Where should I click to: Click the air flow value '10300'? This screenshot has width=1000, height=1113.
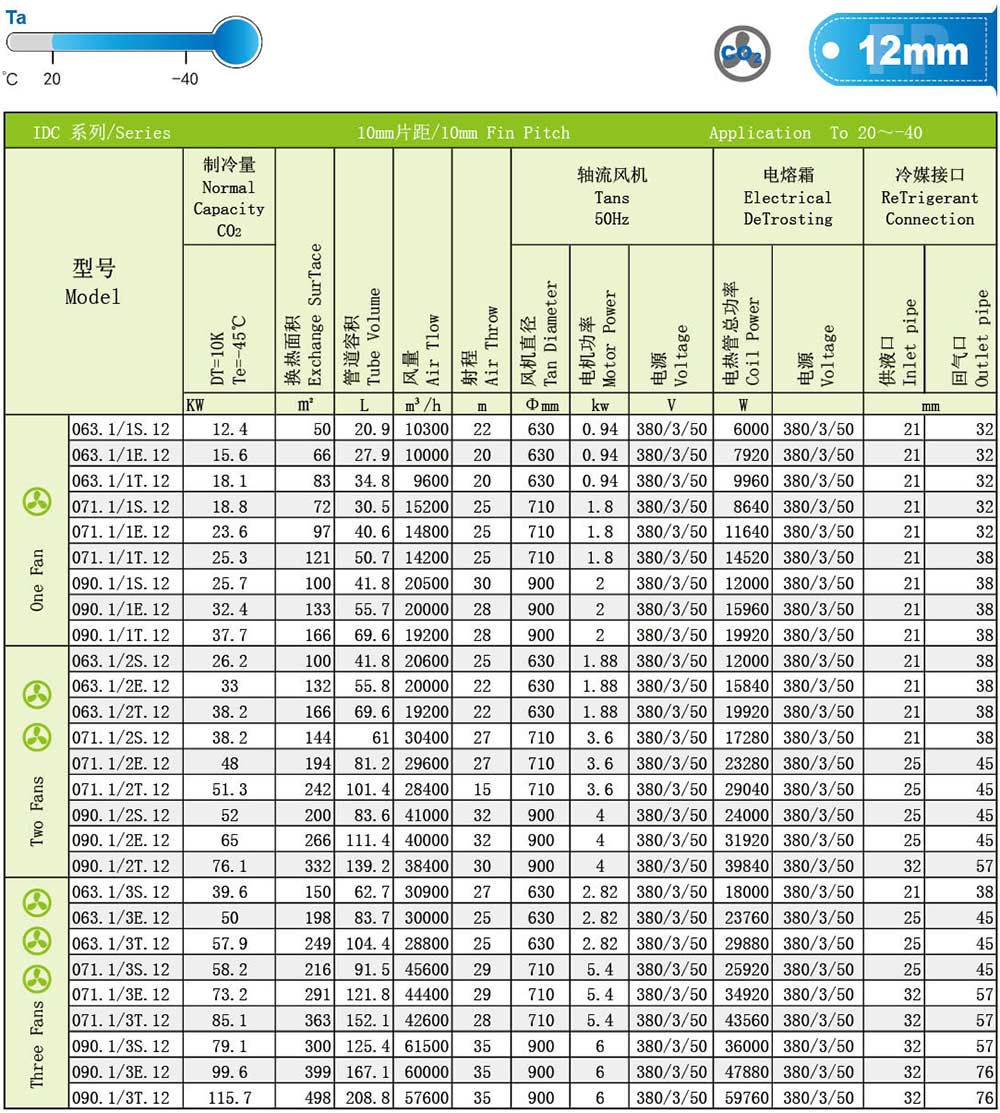click(427, 429)
